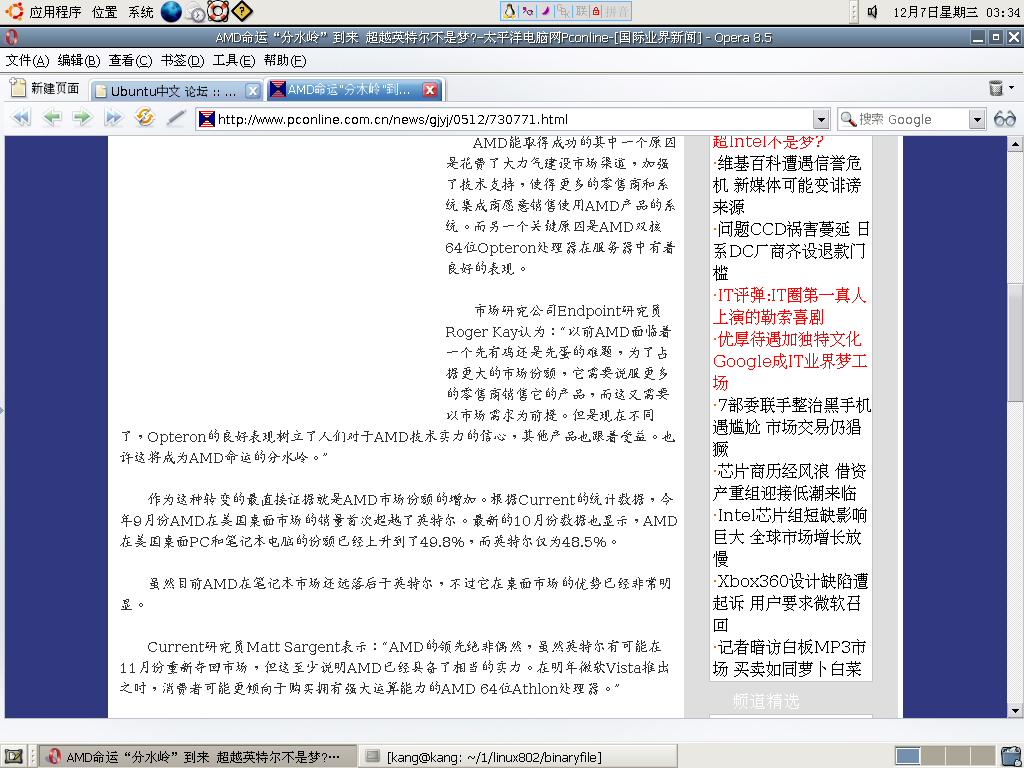This screenshot has height=768, width=1024.
Task: Click the new page icon in the tab bar
Action: tap(18, 88)
